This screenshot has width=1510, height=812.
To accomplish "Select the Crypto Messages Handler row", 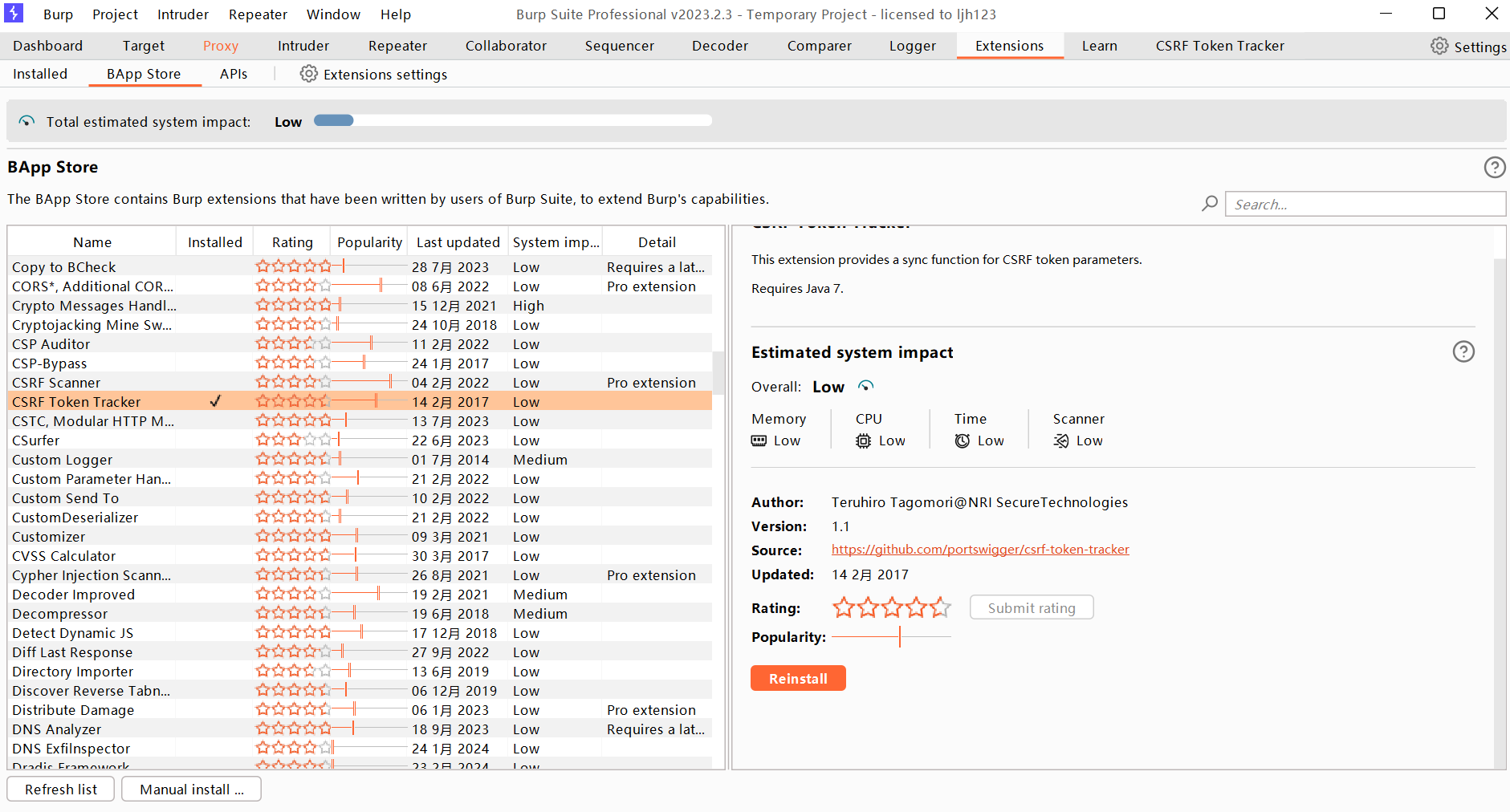I will coord(360,305).
